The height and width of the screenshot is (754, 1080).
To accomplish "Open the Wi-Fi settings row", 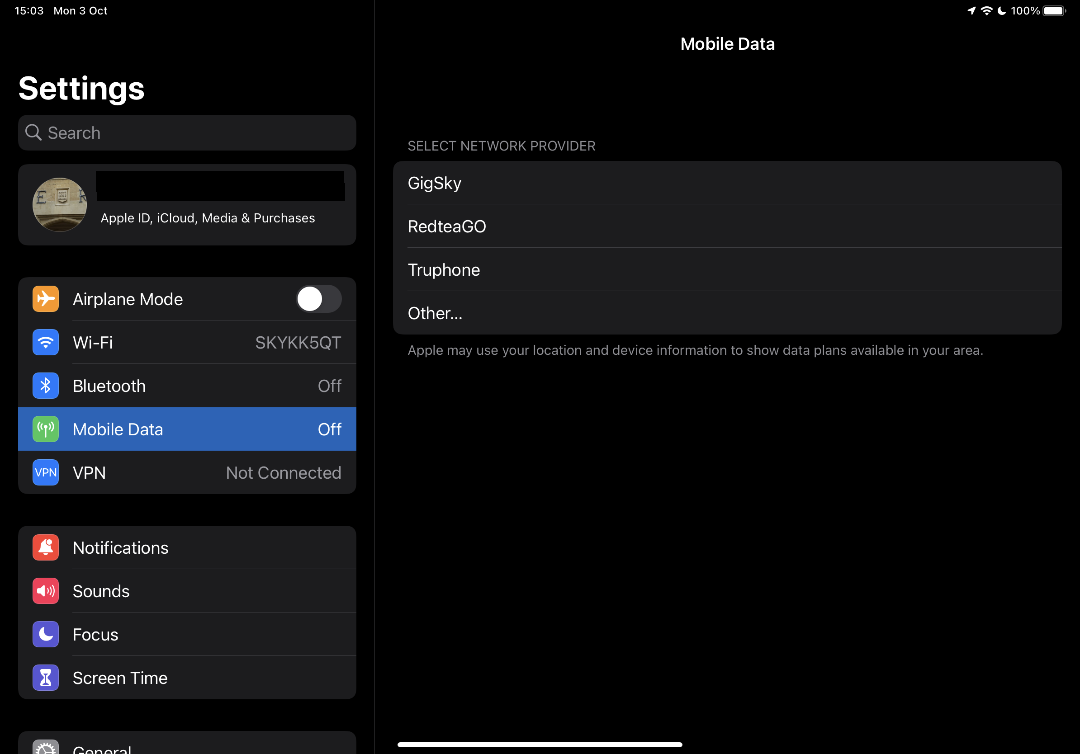I will (187, 342).
